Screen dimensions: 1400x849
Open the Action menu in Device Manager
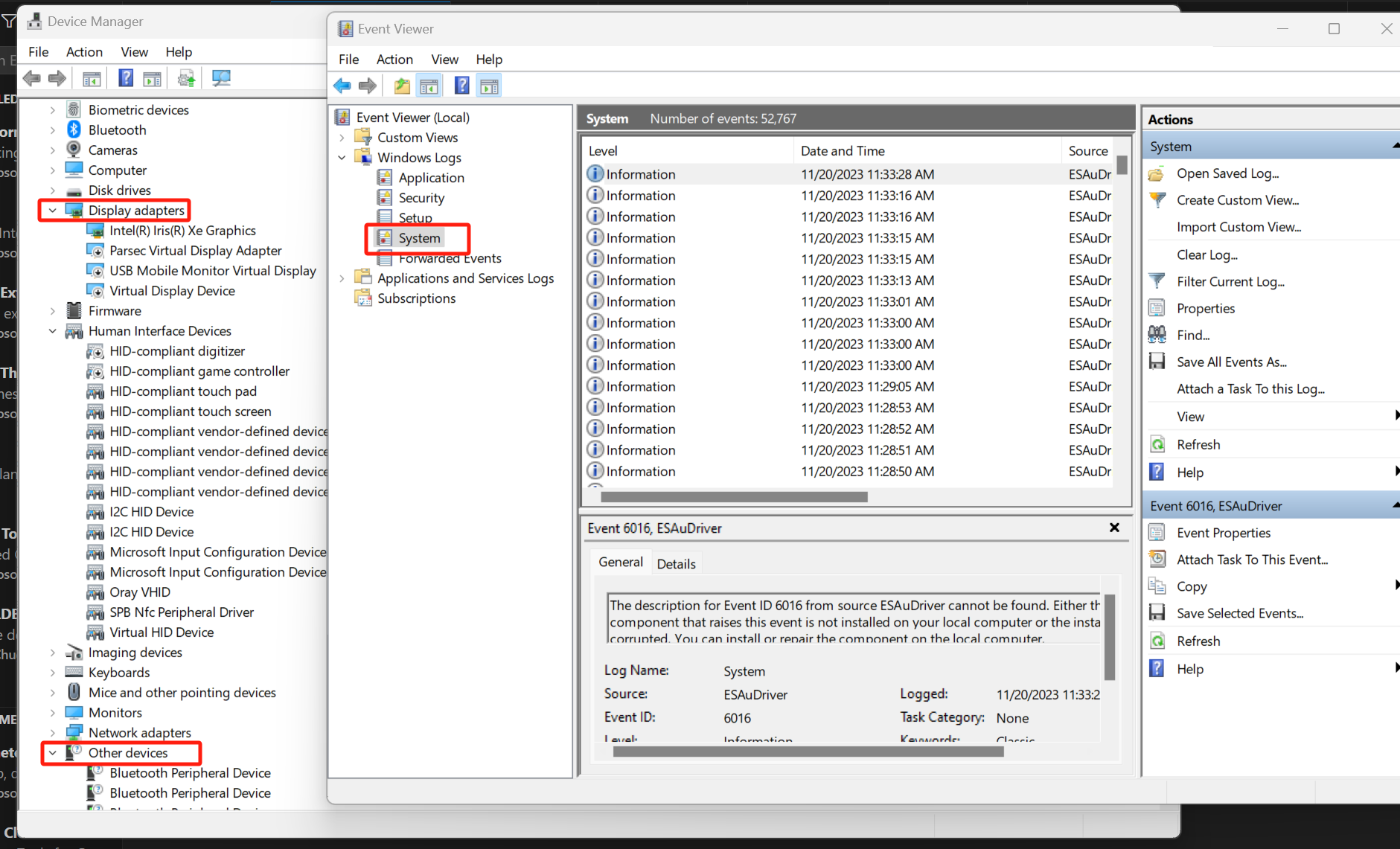click(83, 51)
